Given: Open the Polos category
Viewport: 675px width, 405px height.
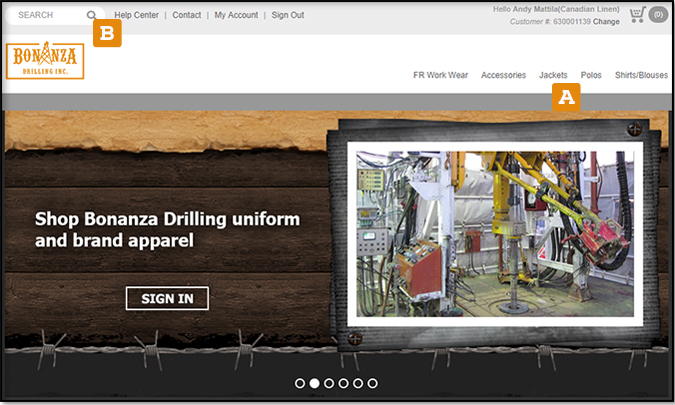Looking at the screenshot, I should [x=591, y=75].
